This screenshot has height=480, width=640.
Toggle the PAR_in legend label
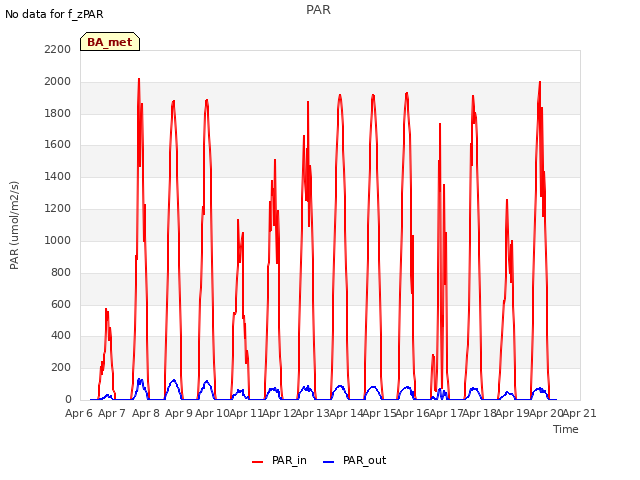(x=289, y=460)
